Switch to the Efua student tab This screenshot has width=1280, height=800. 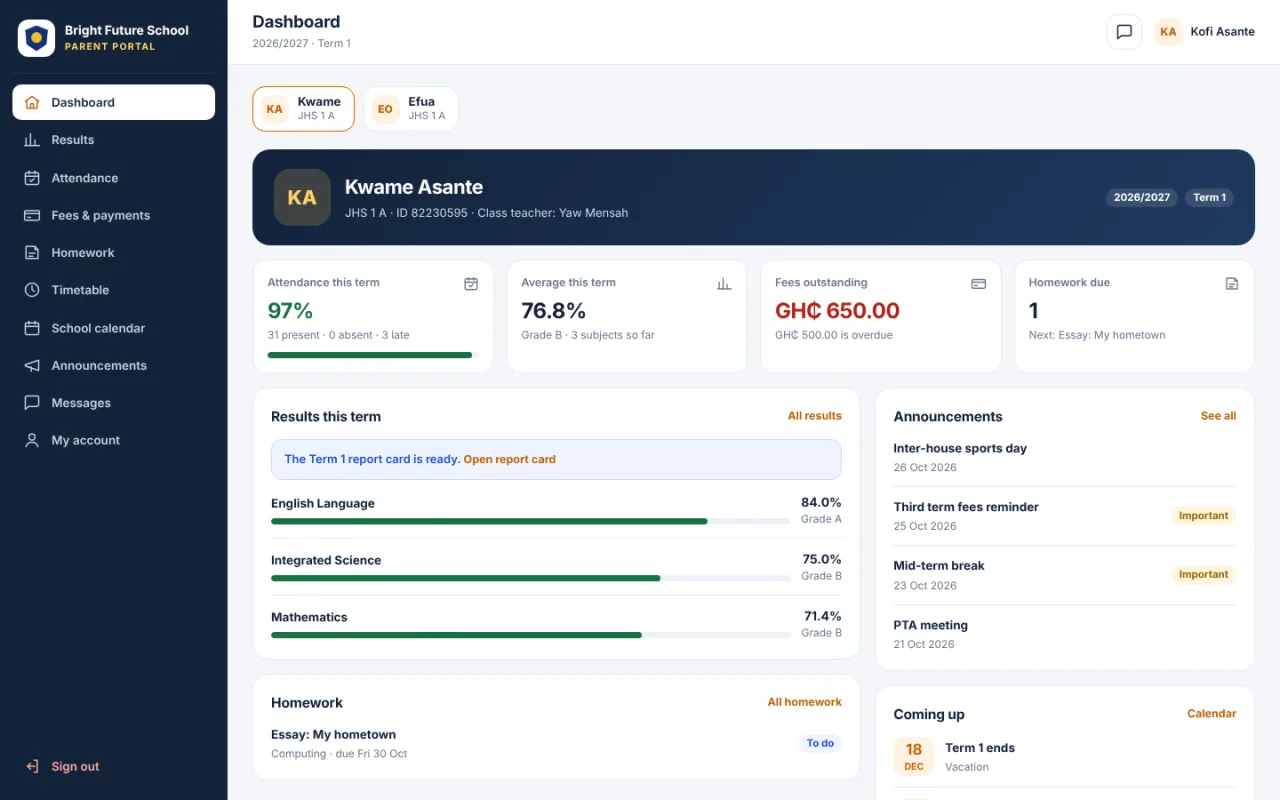(x=411, y=109)
